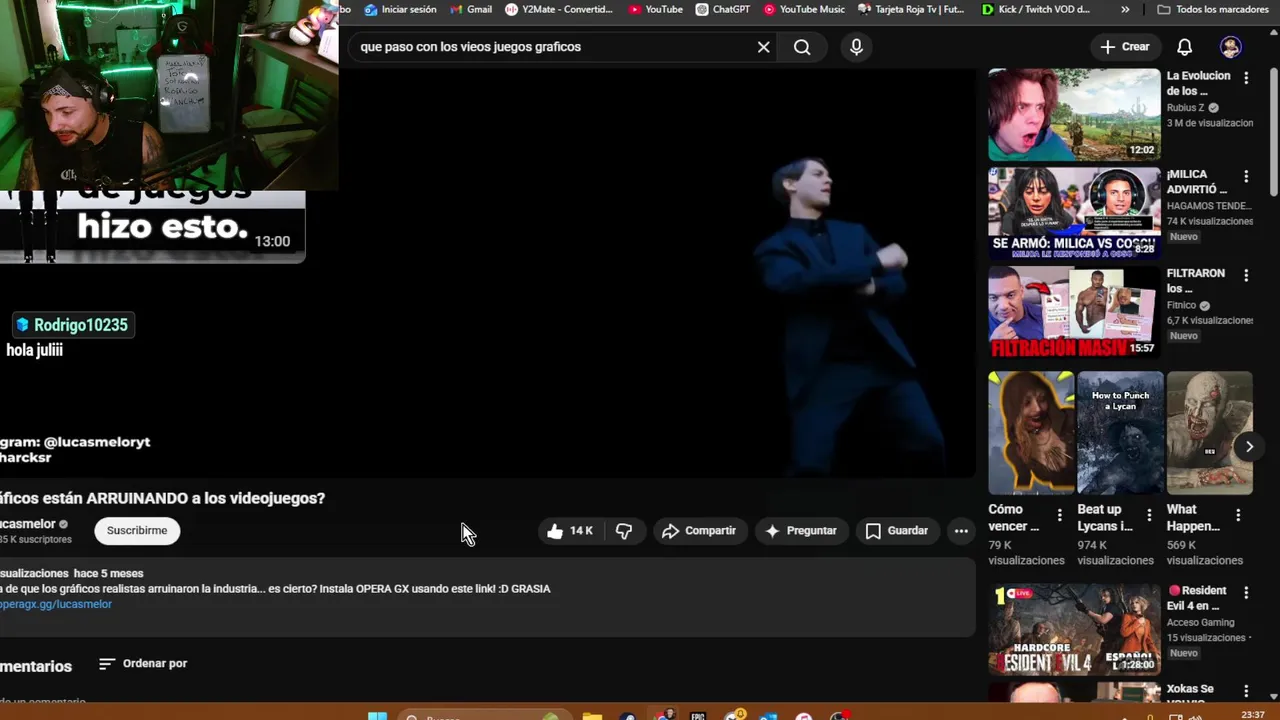Click the Suscribirme button
Screen dimensions: 1280x720
[x=137, y=530]
